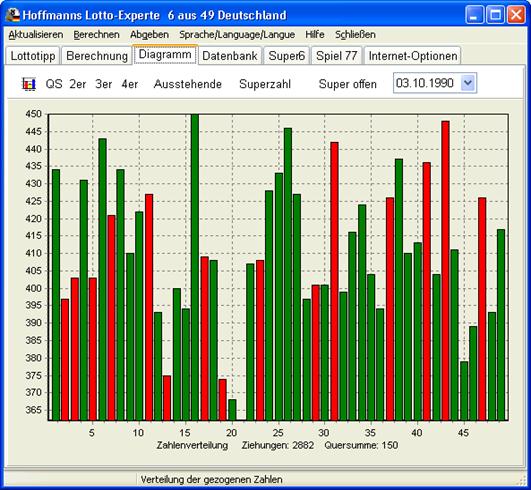
Task: Switch to the Lottotipp tab
Action: click(x=33, y=56)
